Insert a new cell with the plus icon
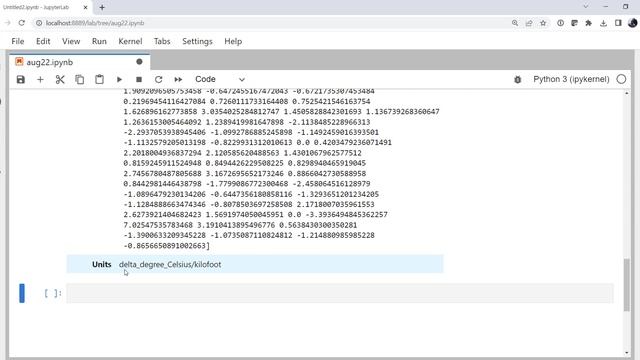 40,80
